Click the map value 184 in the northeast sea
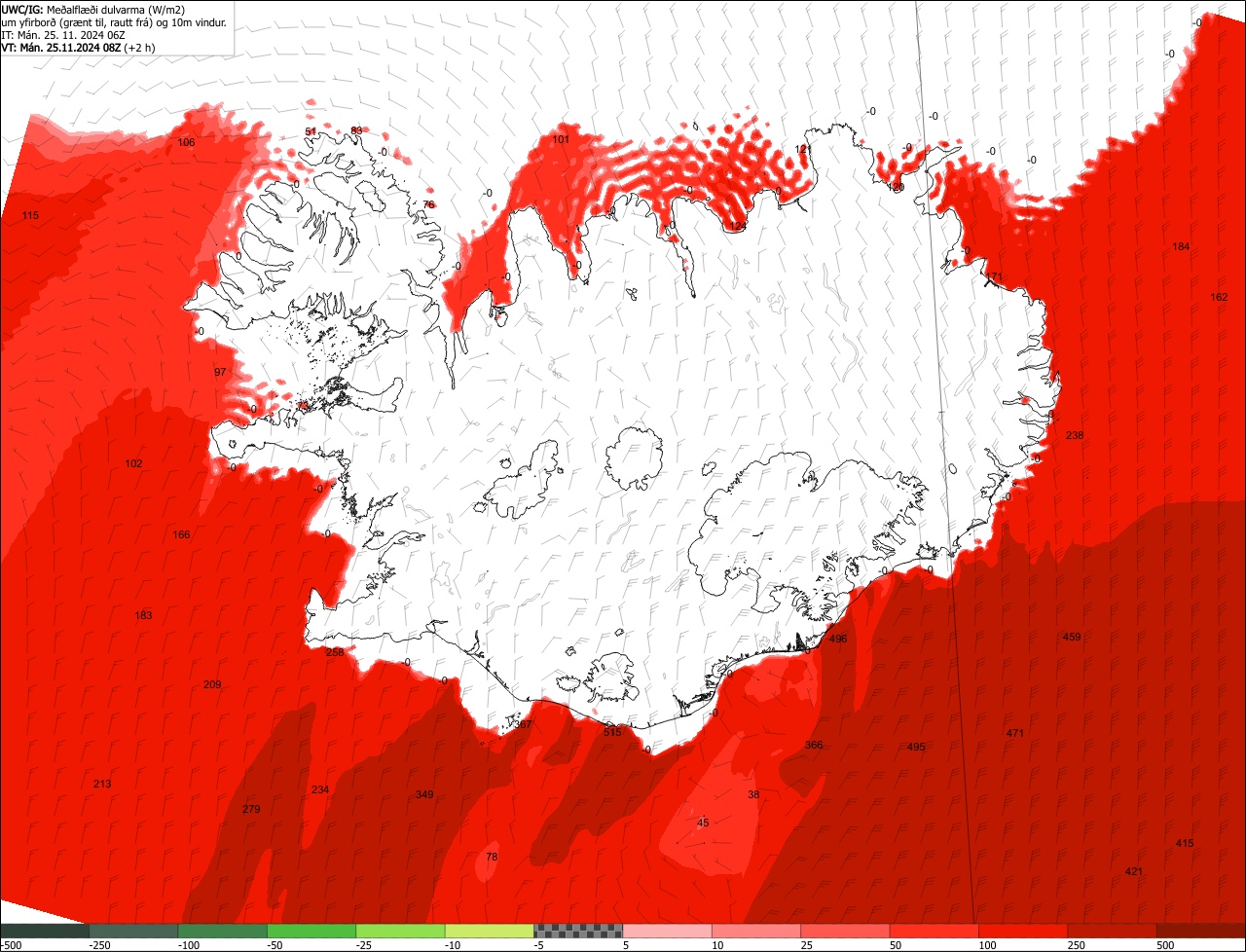1246x952 pixels. click(1181, 246)
